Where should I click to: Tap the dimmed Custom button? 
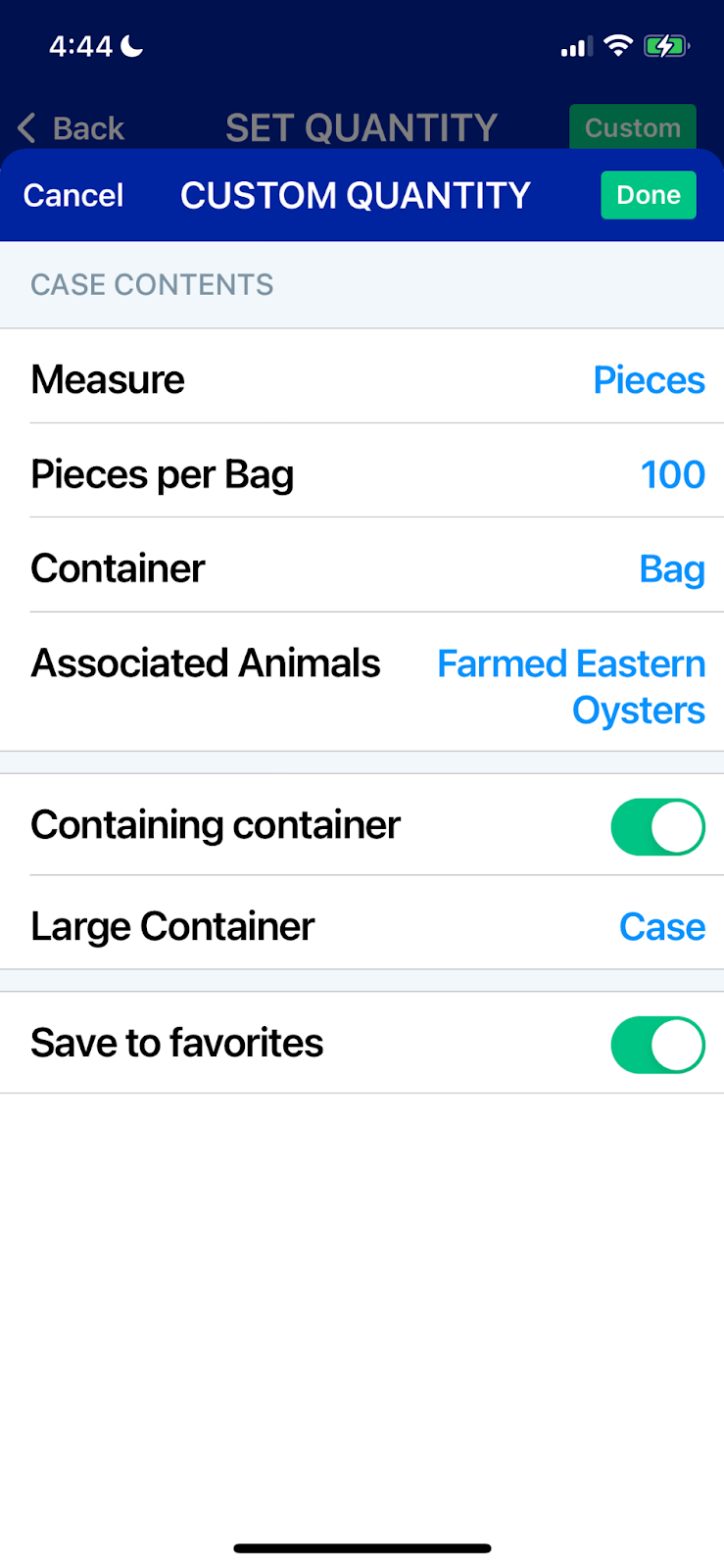coord(632,127)
